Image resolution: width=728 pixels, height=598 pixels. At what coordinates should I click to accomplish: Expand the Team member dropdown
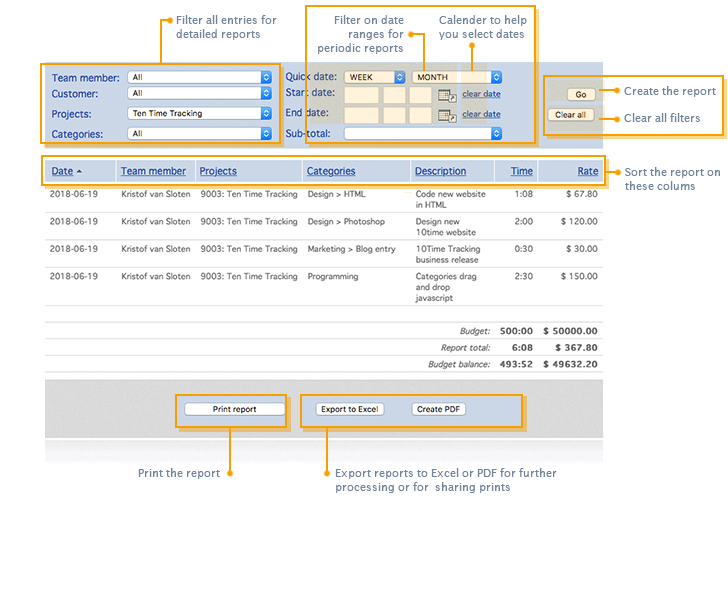pos(200,77)
